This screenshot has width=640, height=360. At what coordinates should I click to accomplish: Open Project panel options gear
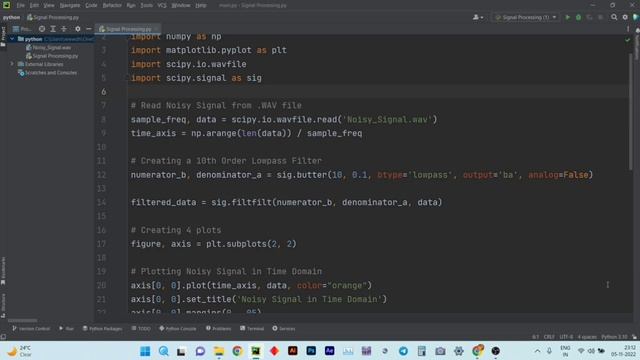click(78, 29)
